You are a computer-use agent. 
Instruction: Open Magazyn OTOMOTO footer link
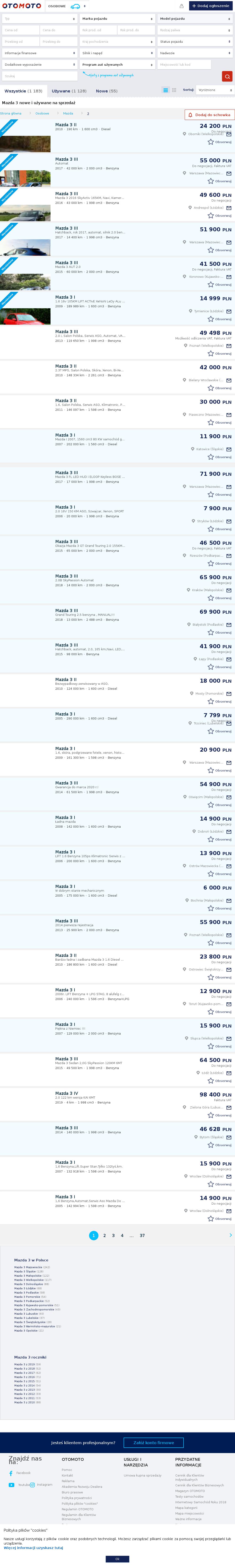tap(190, 1490)
